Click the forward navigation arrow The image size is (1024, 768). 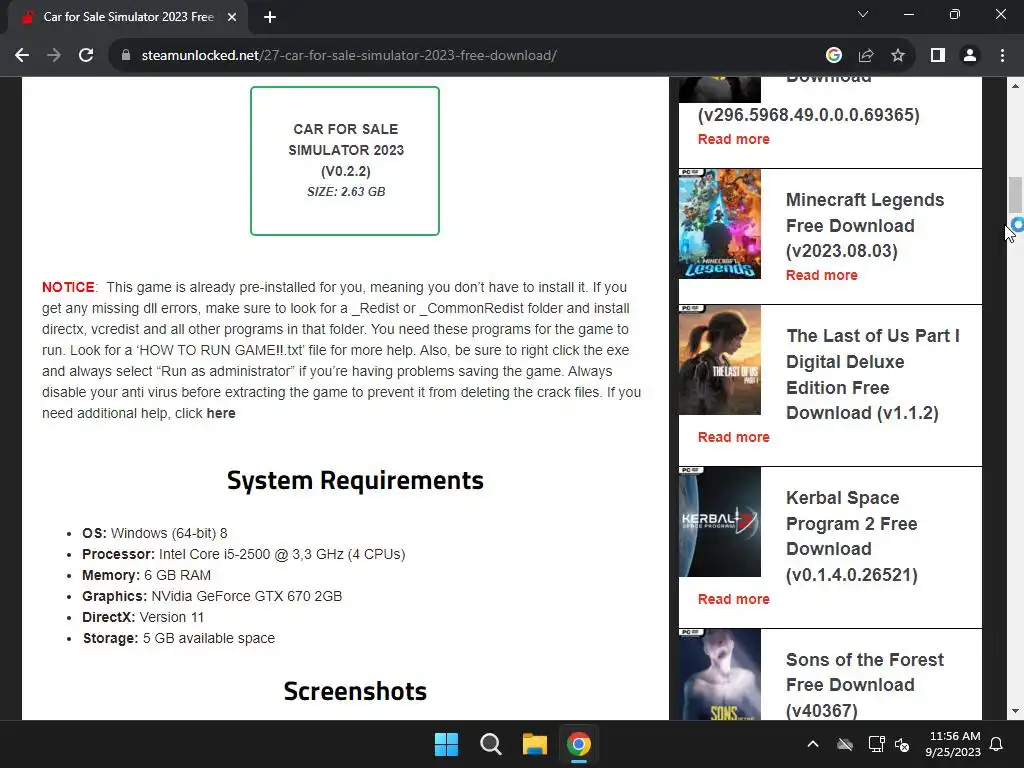pos(54,56)
